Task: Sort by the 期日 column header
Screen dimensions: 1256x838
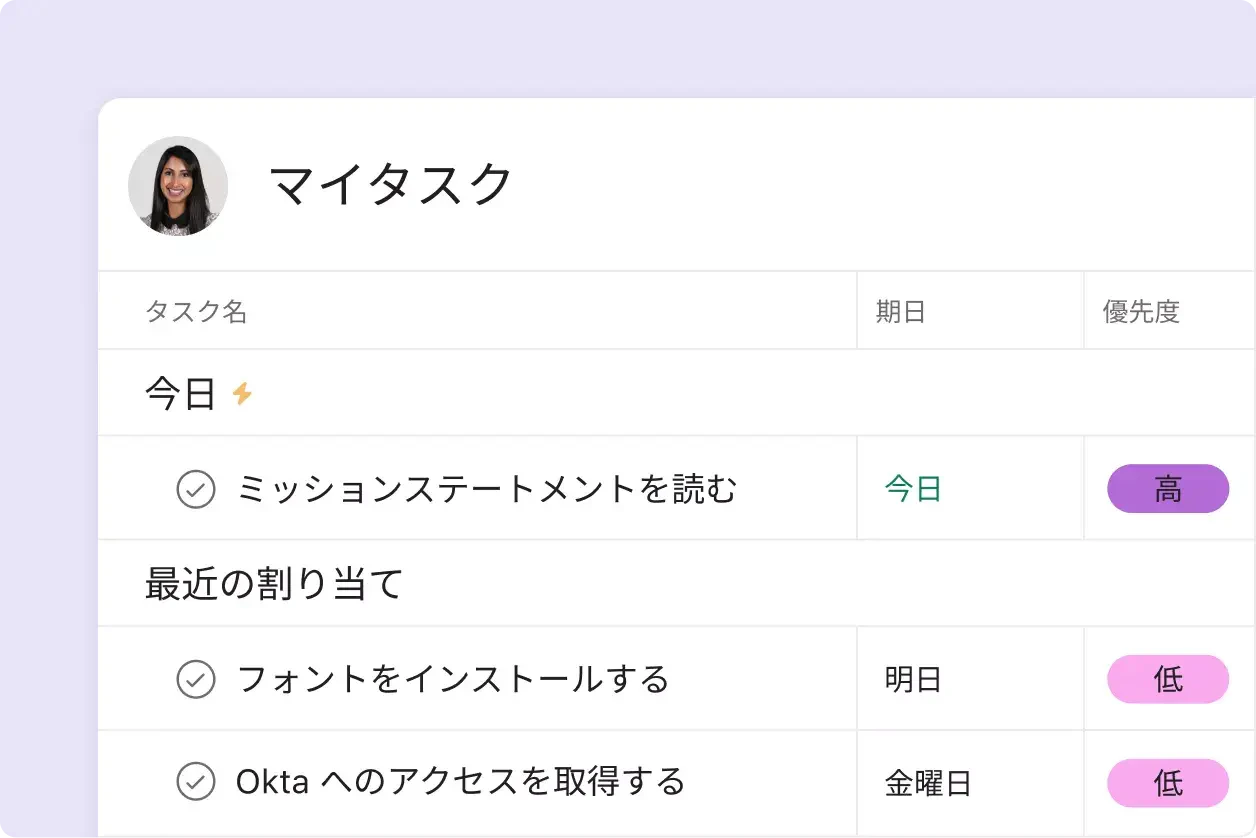Action: (x=900, y=312)
